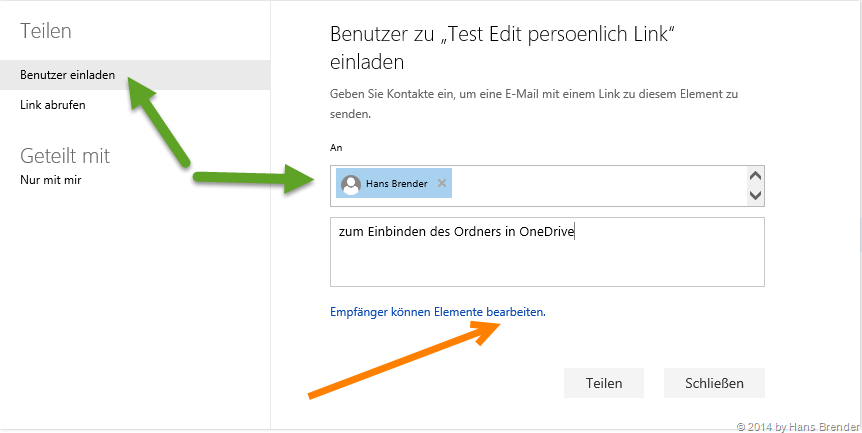Select the Hans Brender recipient name
The width and height of the screenshot is (862, 433).
[398, 184]
